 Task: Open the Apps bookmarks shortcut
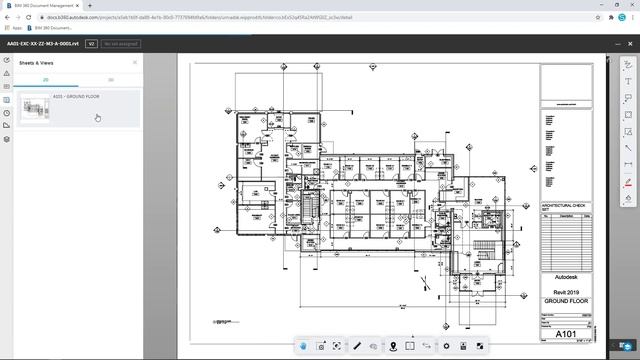point(13,28)
